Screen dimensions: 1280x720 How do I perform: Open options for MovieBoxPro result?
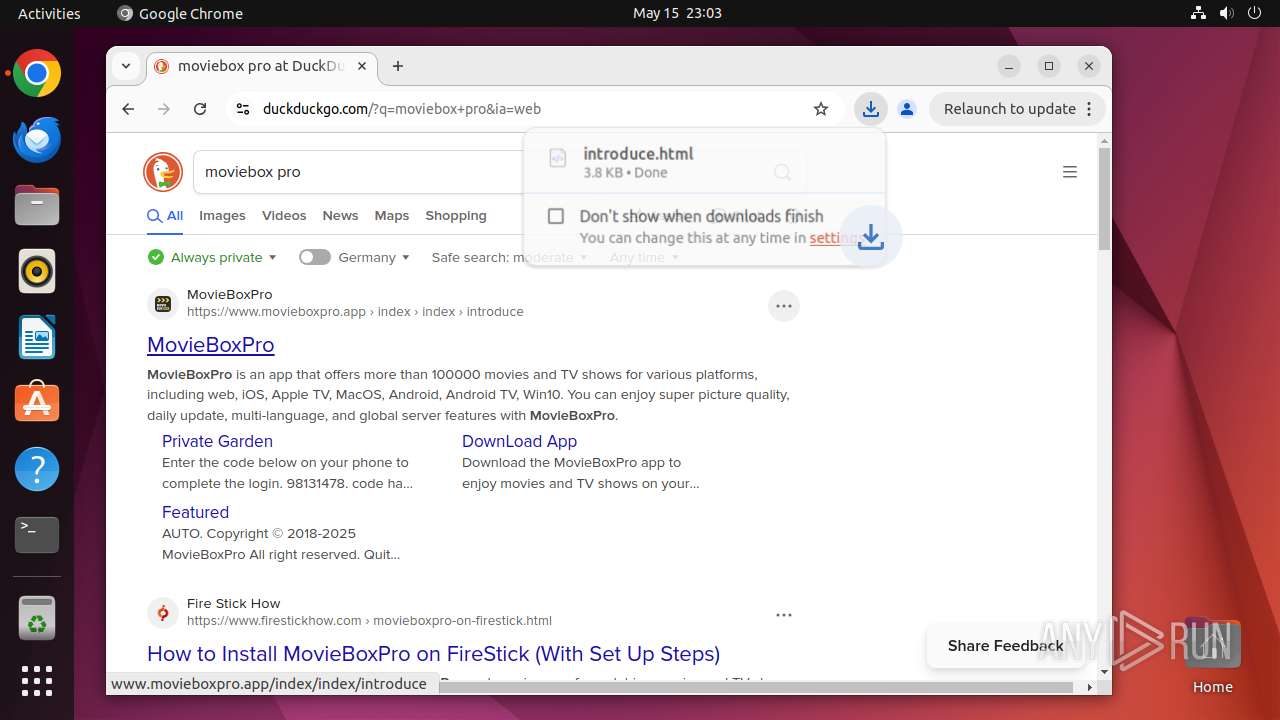click(784, 306)
